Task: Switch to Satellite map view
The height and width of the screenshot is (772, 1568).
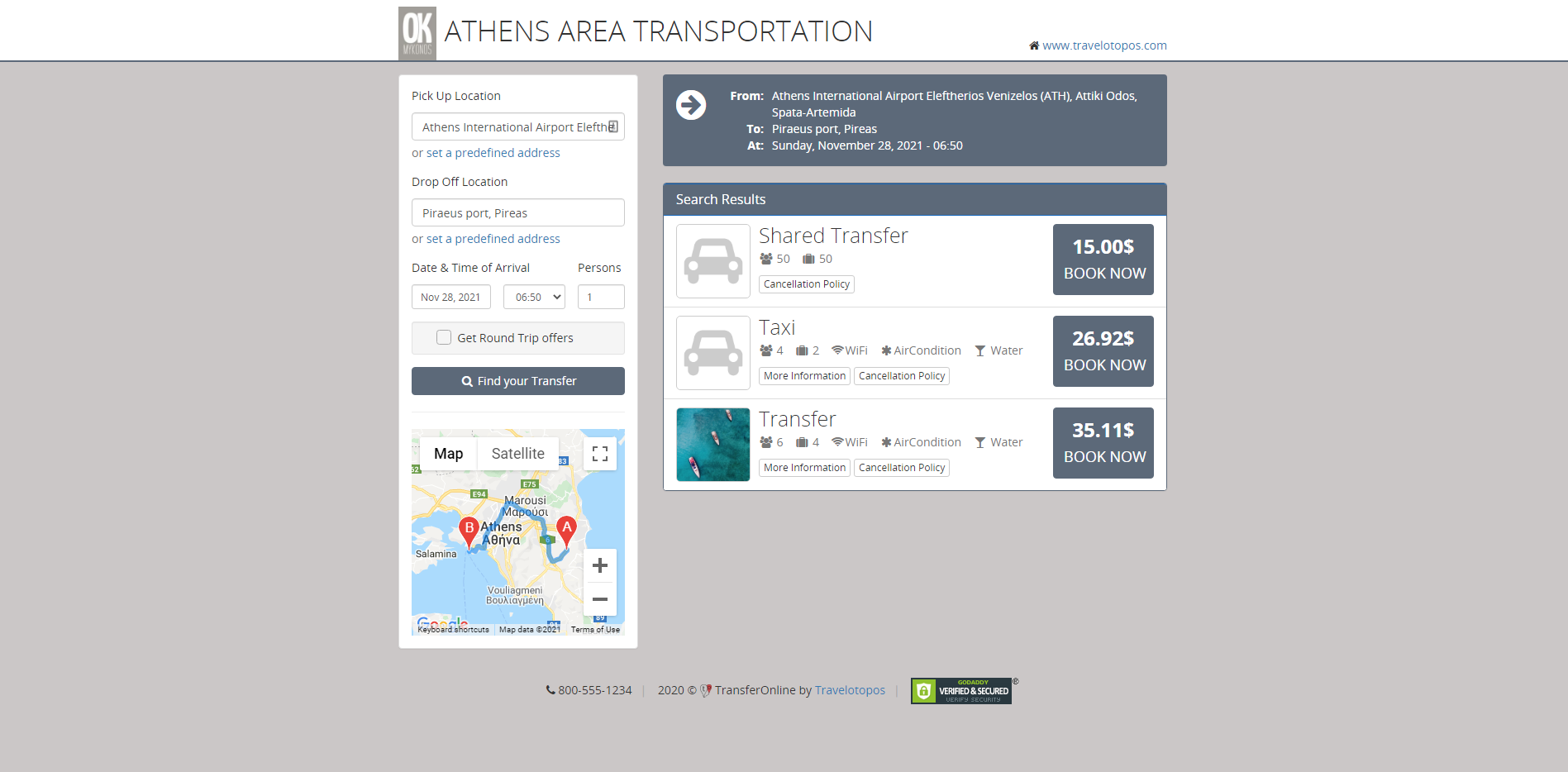Action: (517, 454)
